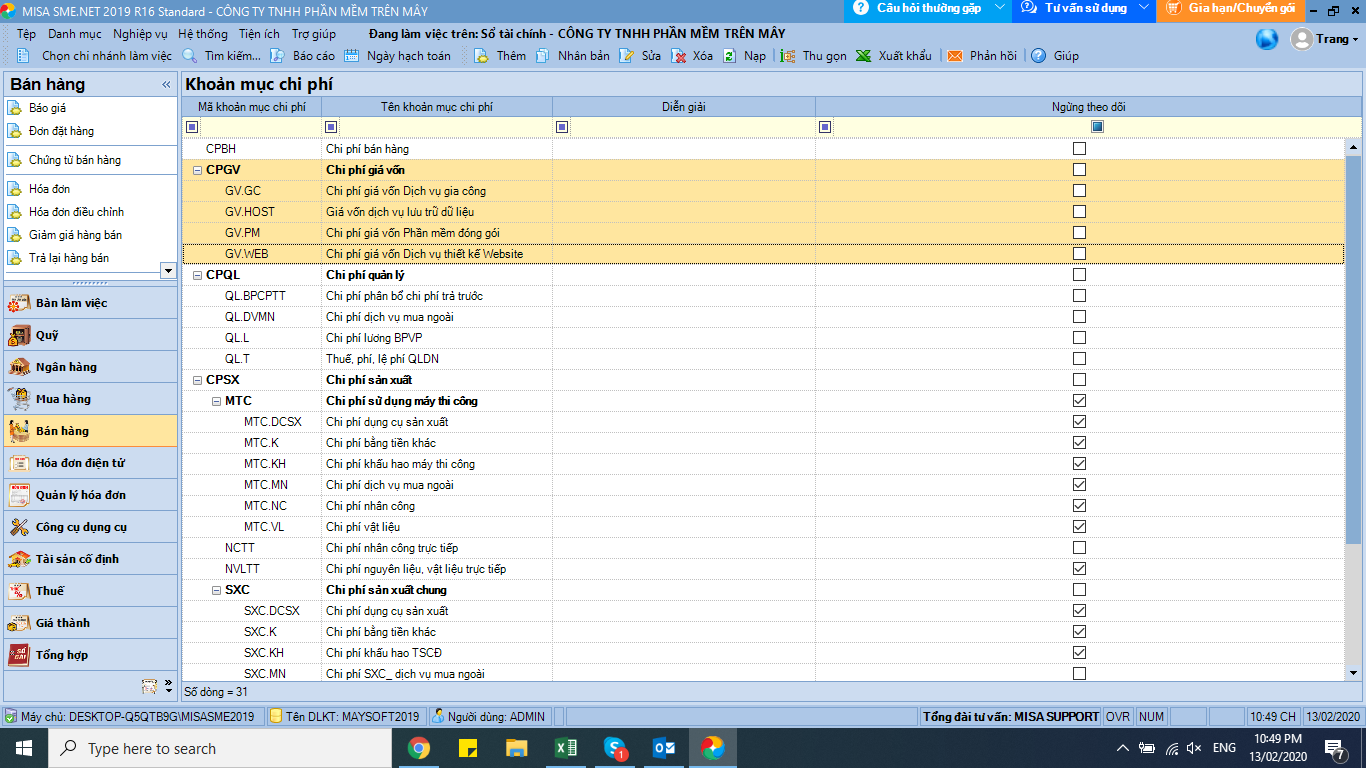Screen dimensions: 1366x768
Task: Click the Thêm (Add) toolbar icon
Action: [481, 56]
